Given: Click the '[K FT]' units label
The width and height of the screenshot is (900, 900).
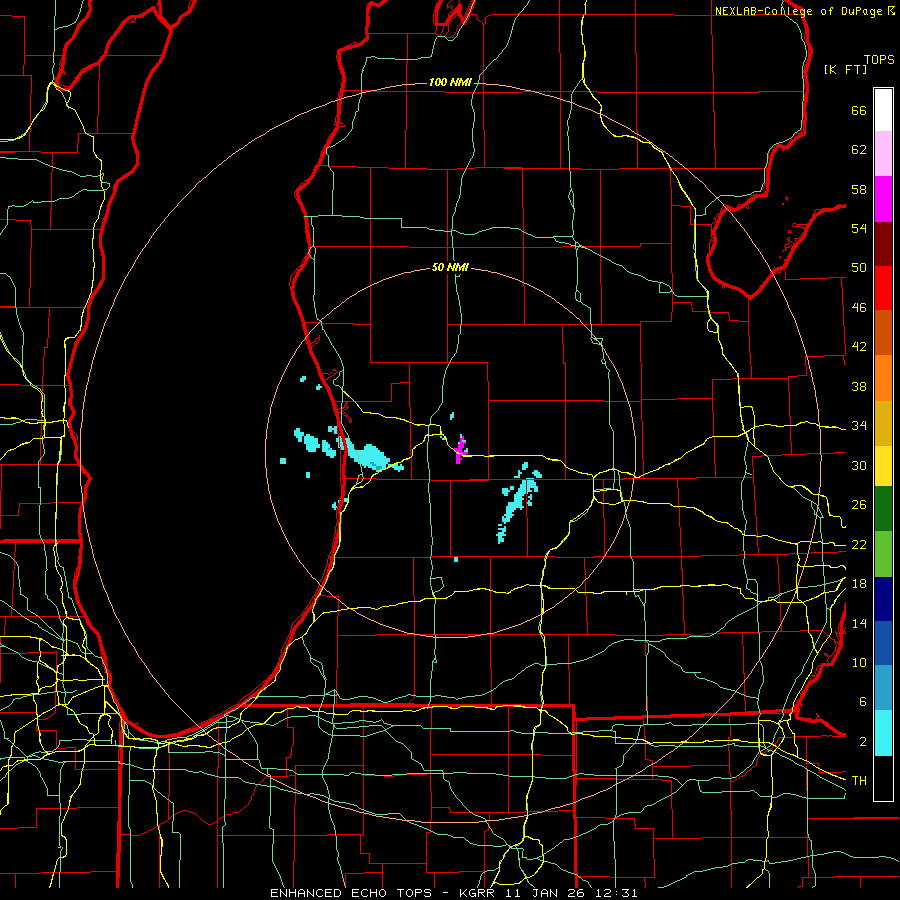Looking at the screenshot, I should pyautogui.click(x=845, y=69).
